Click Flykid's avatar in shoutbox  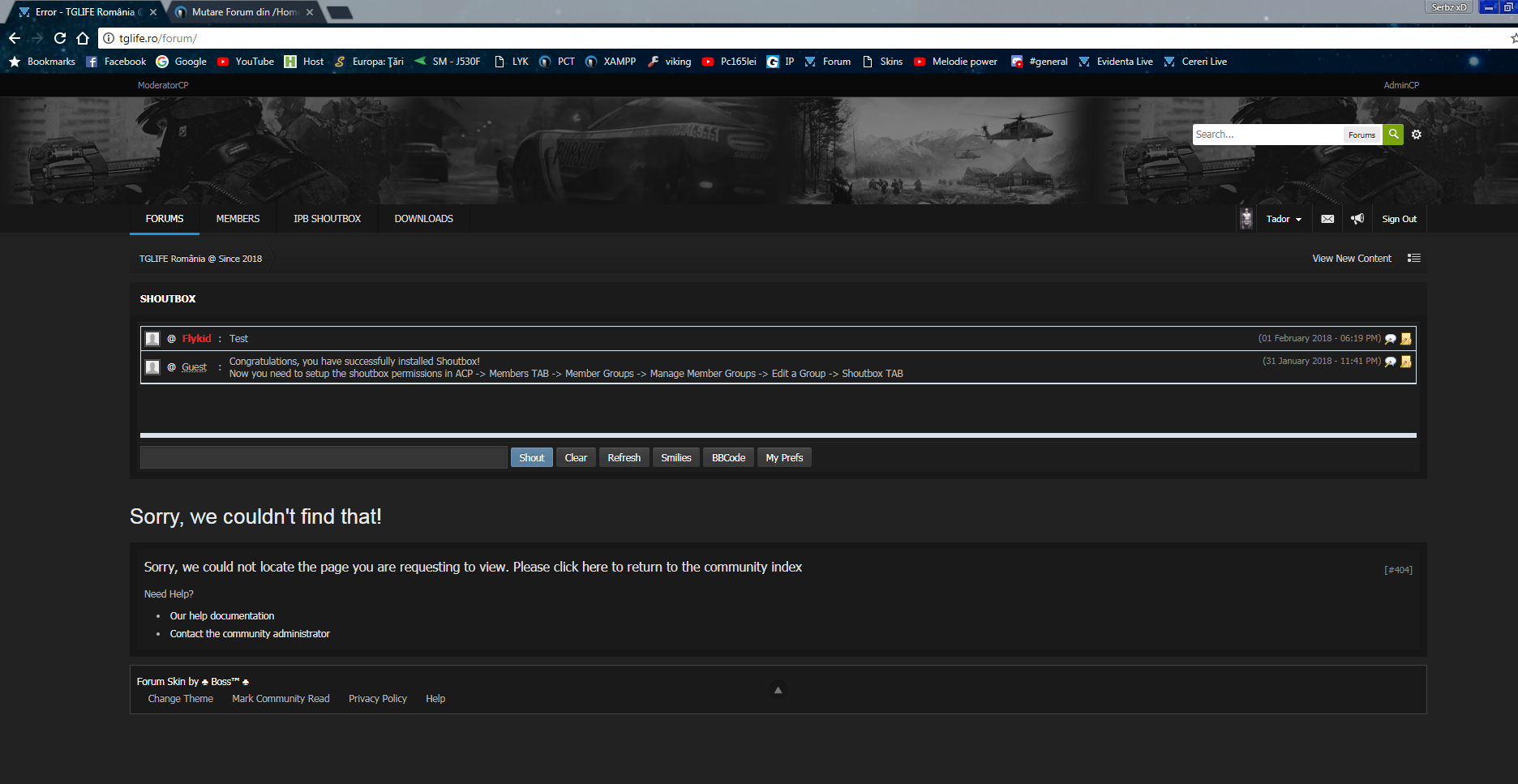(x=152, y=339)
